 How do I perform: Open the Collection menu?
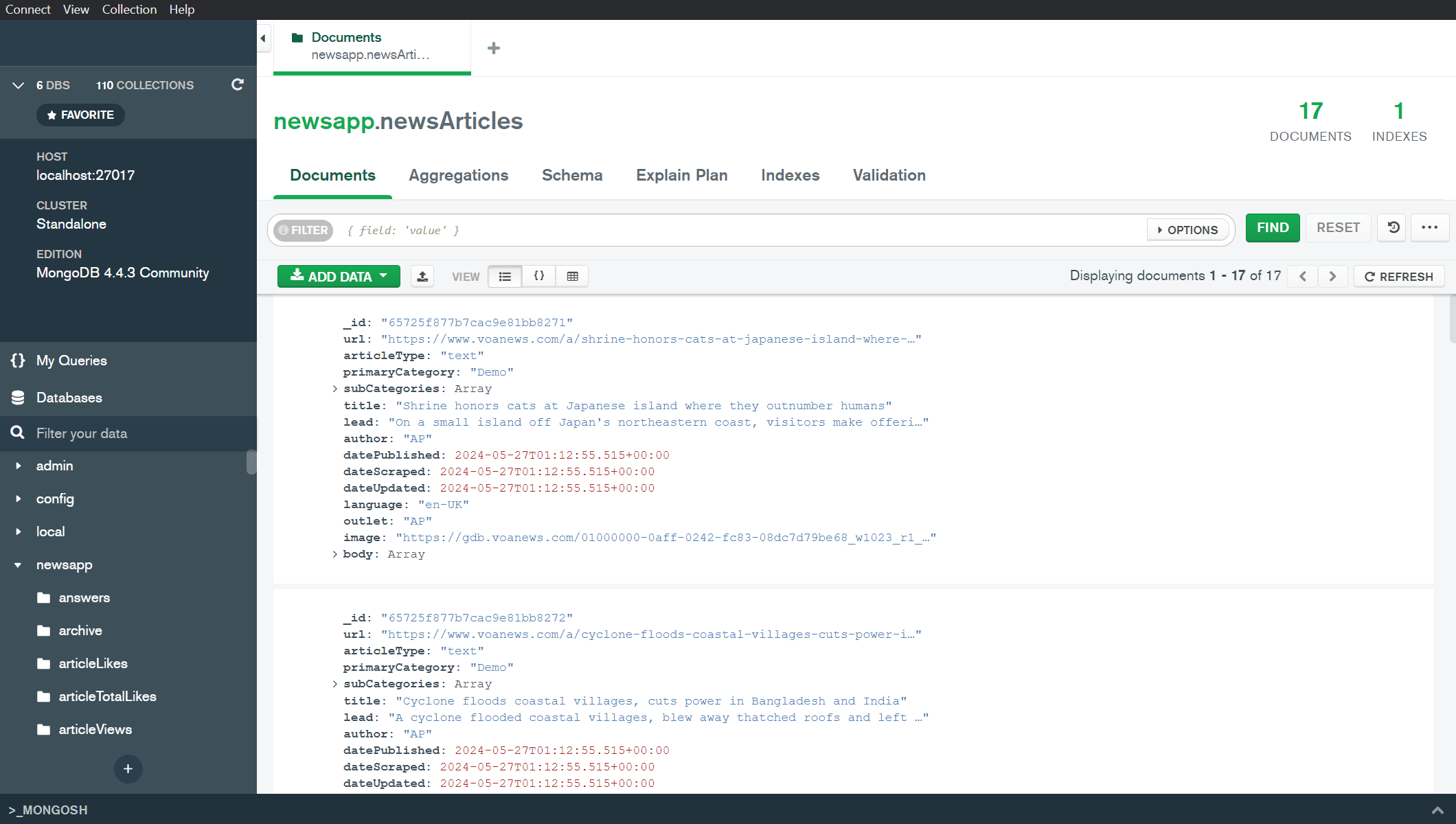[x=129, y=10]
